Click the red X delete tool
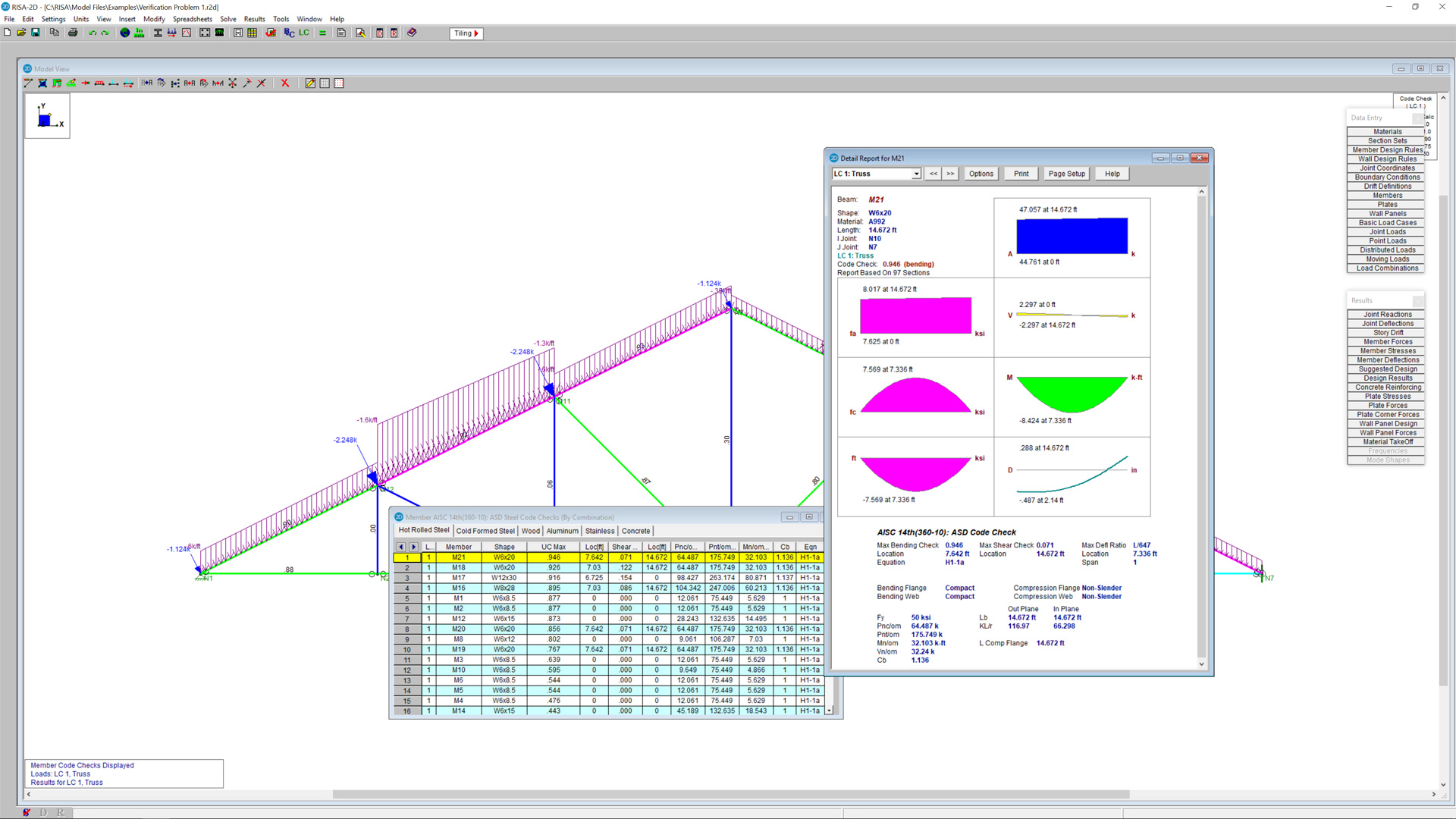 [x=285, y=83]
